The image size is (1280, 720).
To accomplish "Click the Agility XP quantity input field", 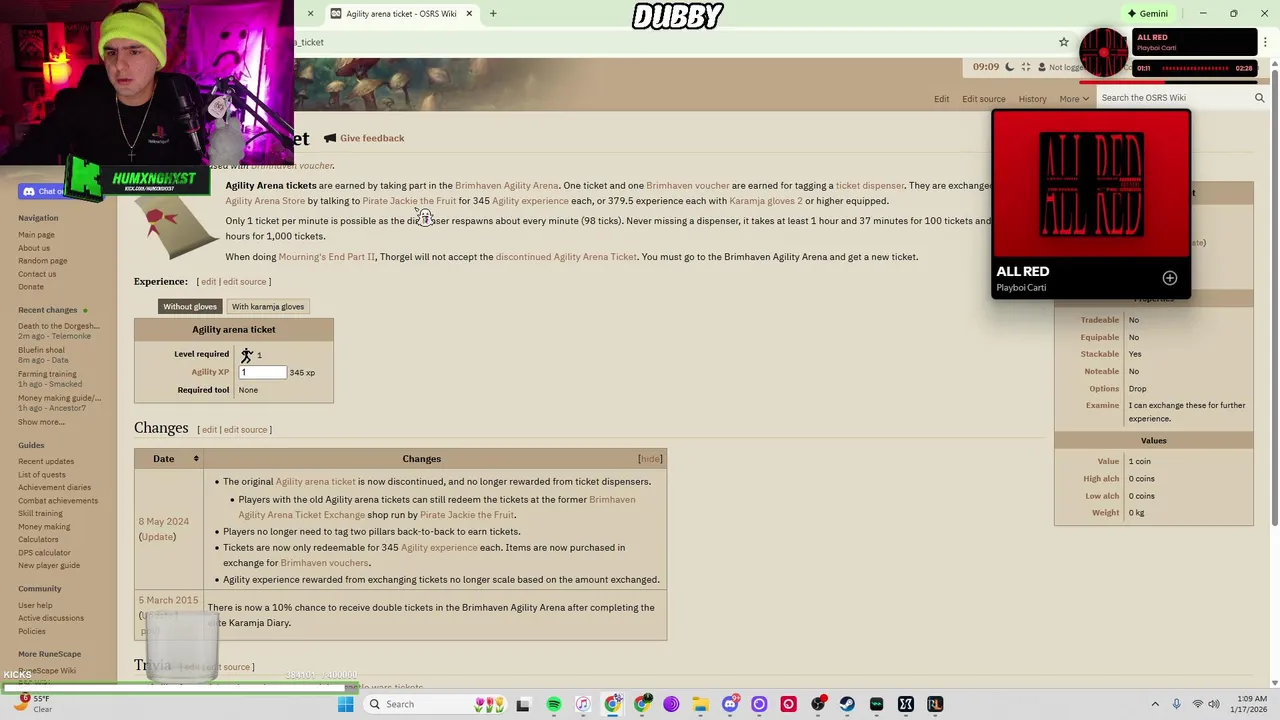I will (262, 372).
